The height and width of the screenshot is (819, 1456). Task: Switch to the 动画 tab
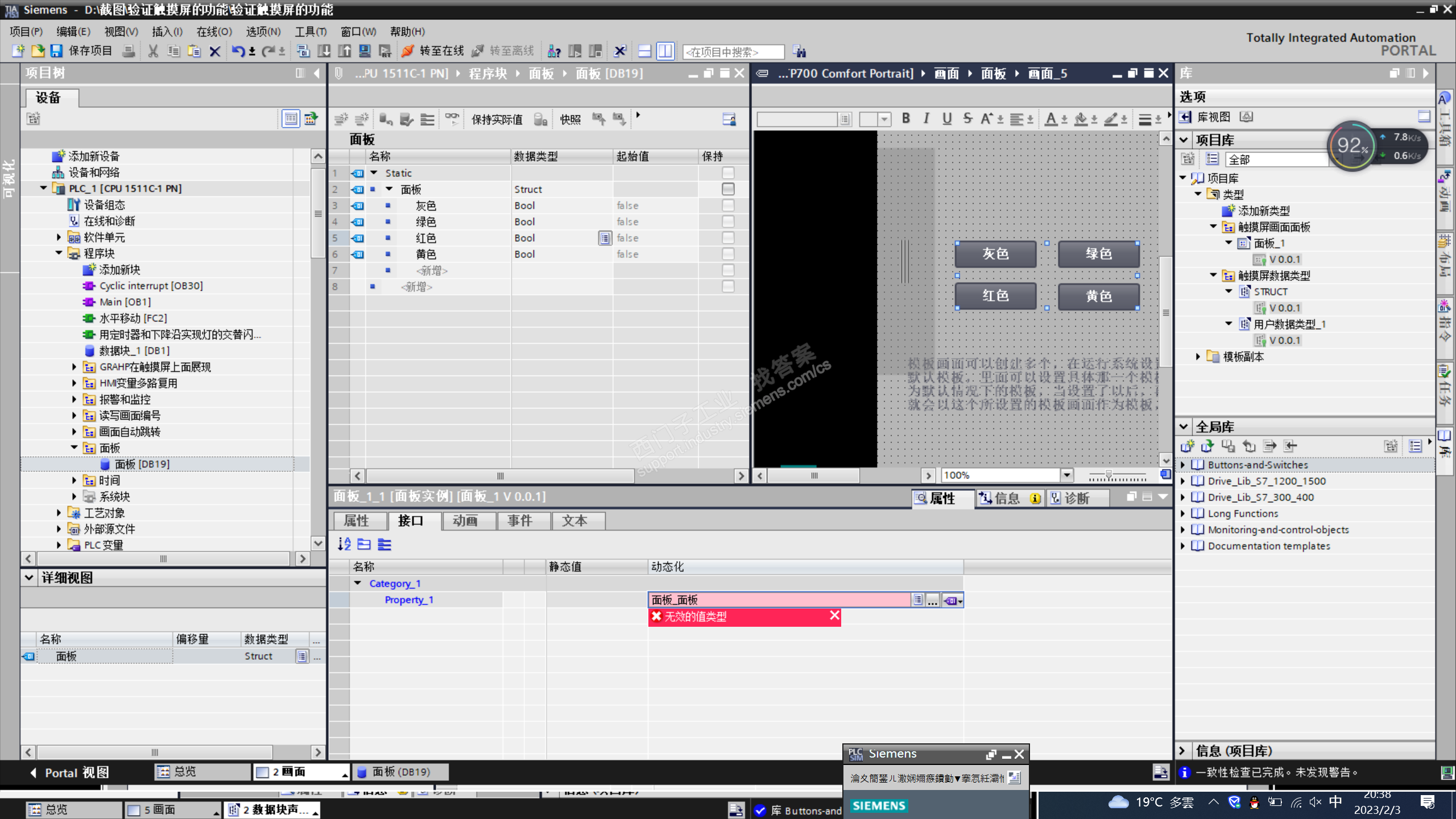(x=465, y=520)
